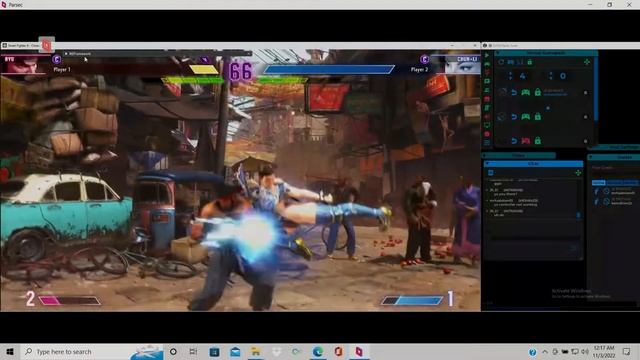Viewport: 640px width, 360px height.
Task: Click the chat panel scrollbar handle
Action: (578, 215)
